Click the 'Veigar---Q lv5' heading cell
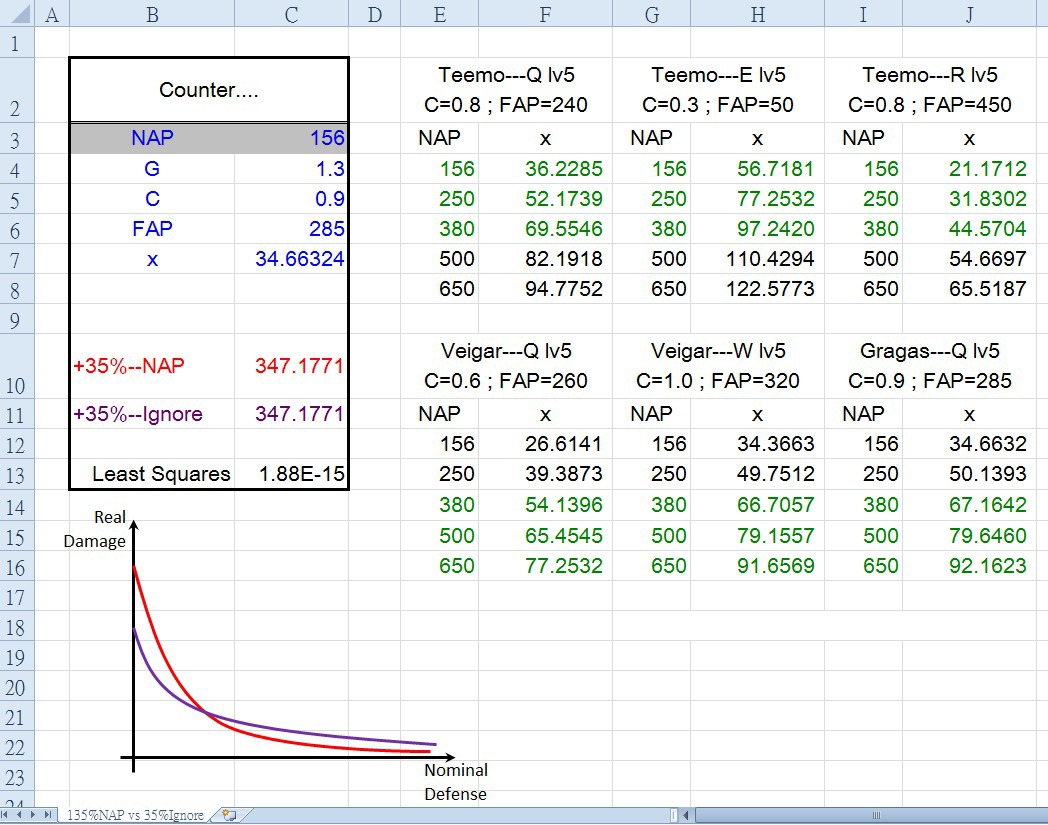 506,366
